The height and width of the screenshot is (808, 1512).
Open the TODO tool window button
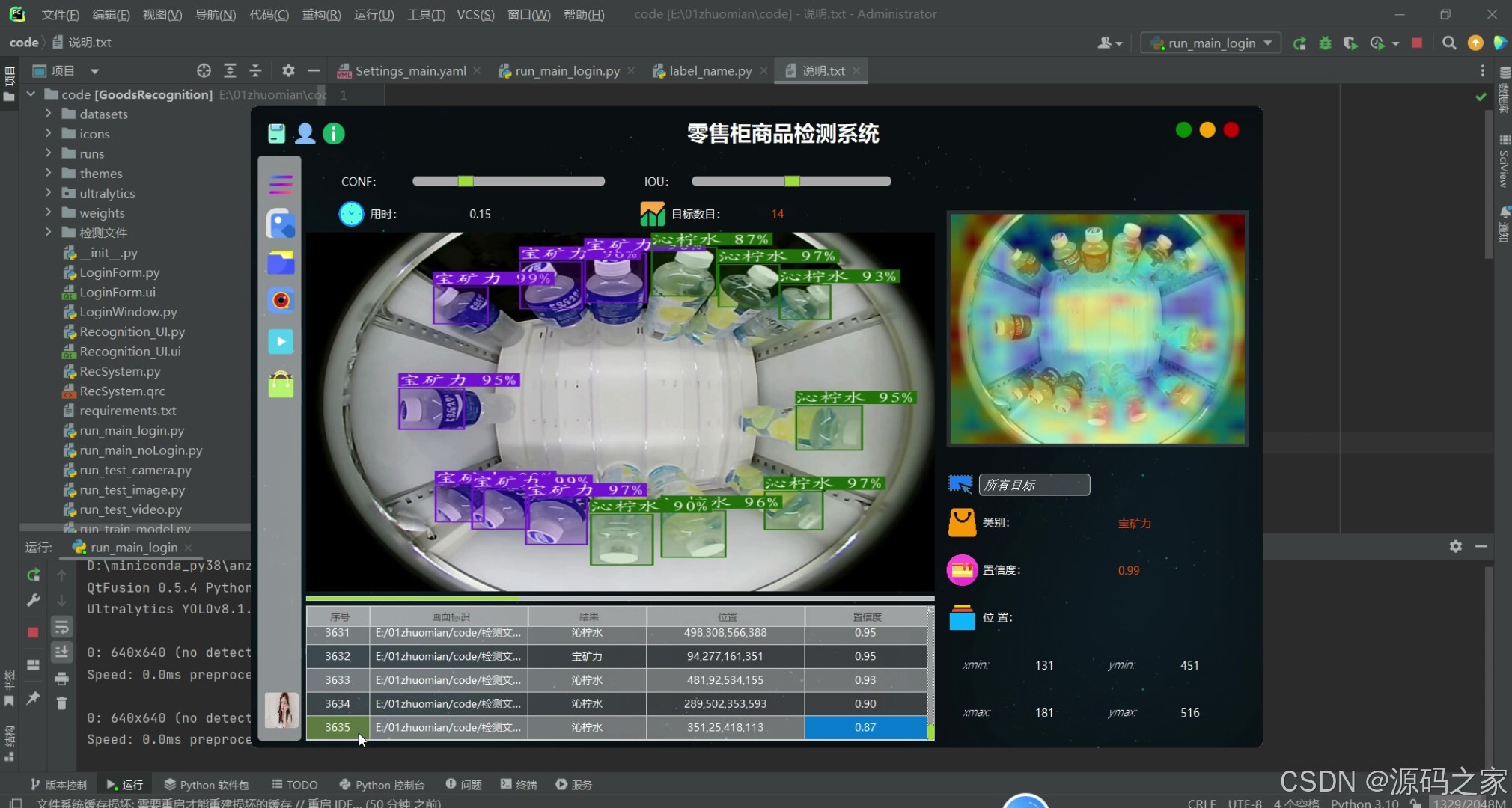coord(294,785)
